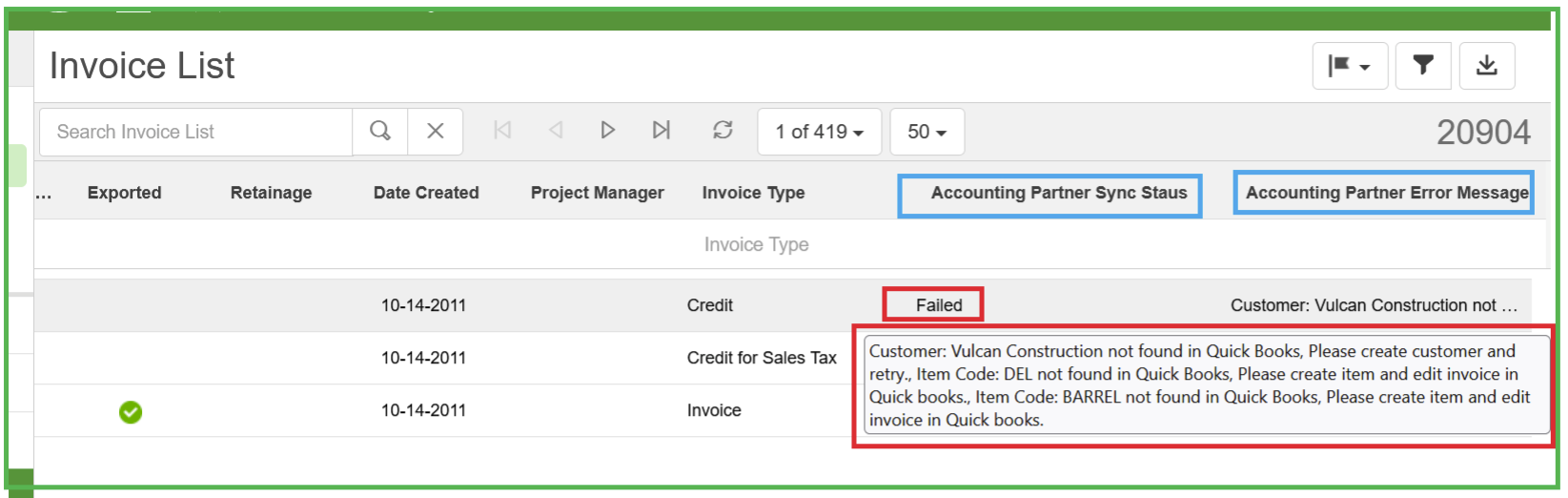Open the 1 of 419 page dropdown
This screenshot has width=1568, height=498.
(820, 132)
